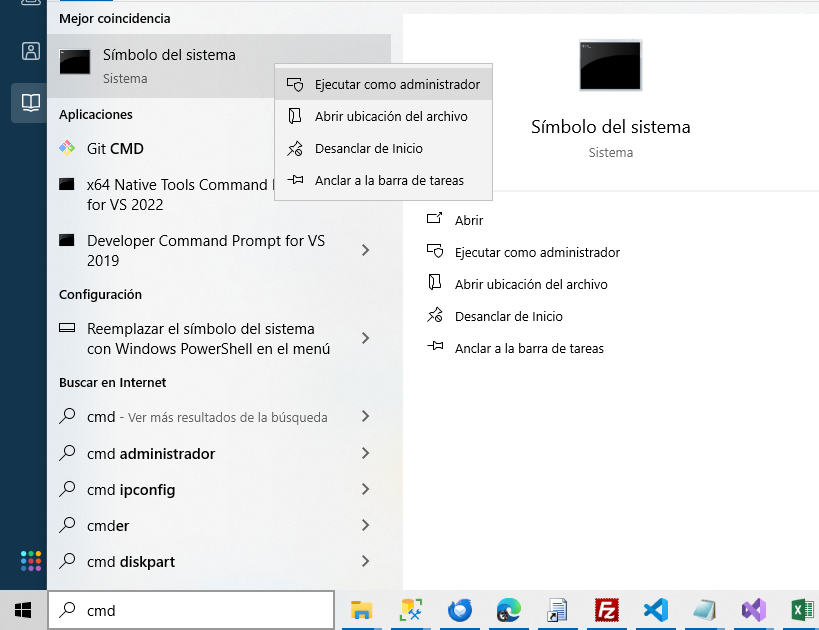Expand the cmd diskpart chevron
The width and height of the screenshot is (819, 630).
[366, 561]
